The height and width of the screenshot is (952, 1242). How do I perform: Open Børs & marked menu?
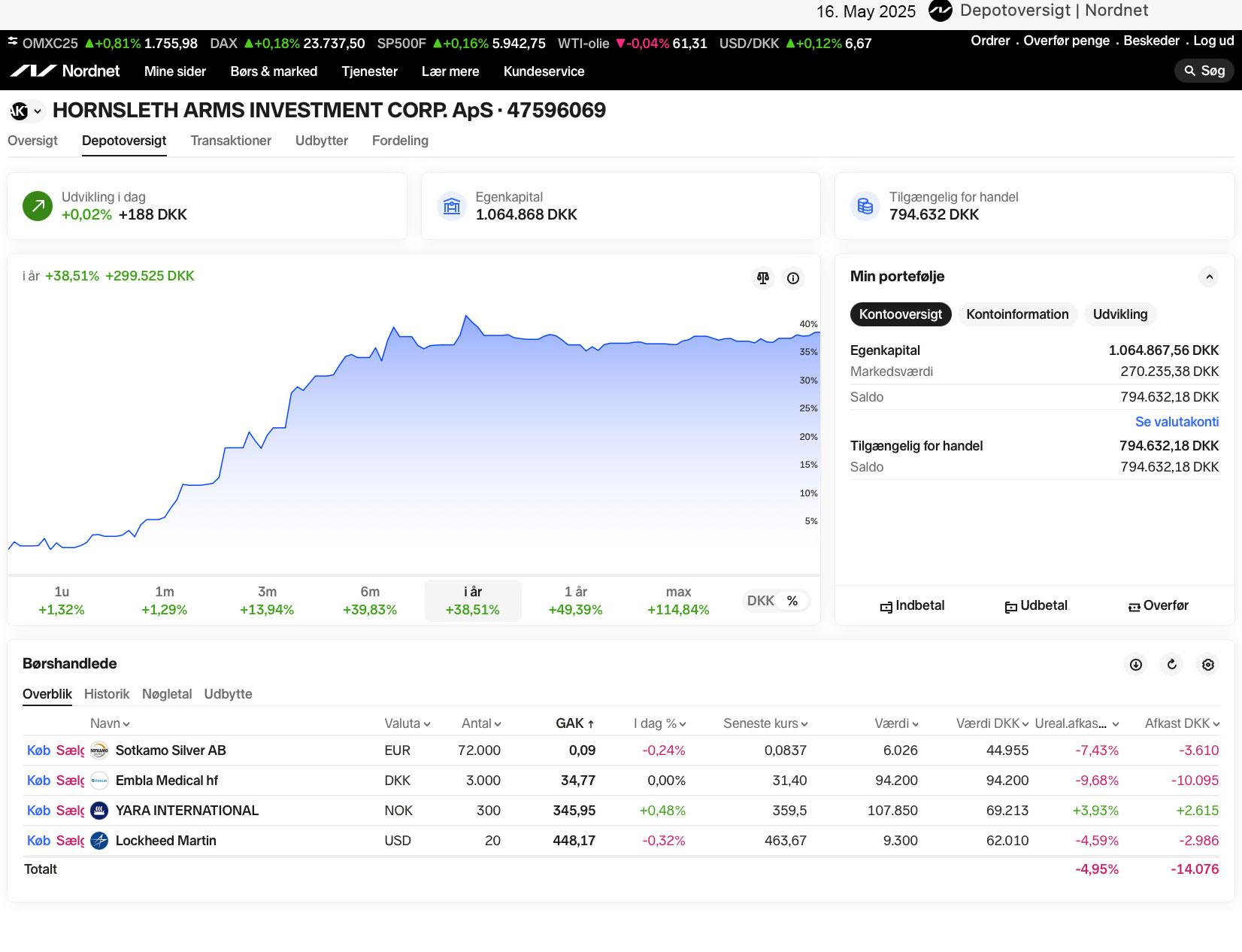pyautogui.click(x=274, y=71)
